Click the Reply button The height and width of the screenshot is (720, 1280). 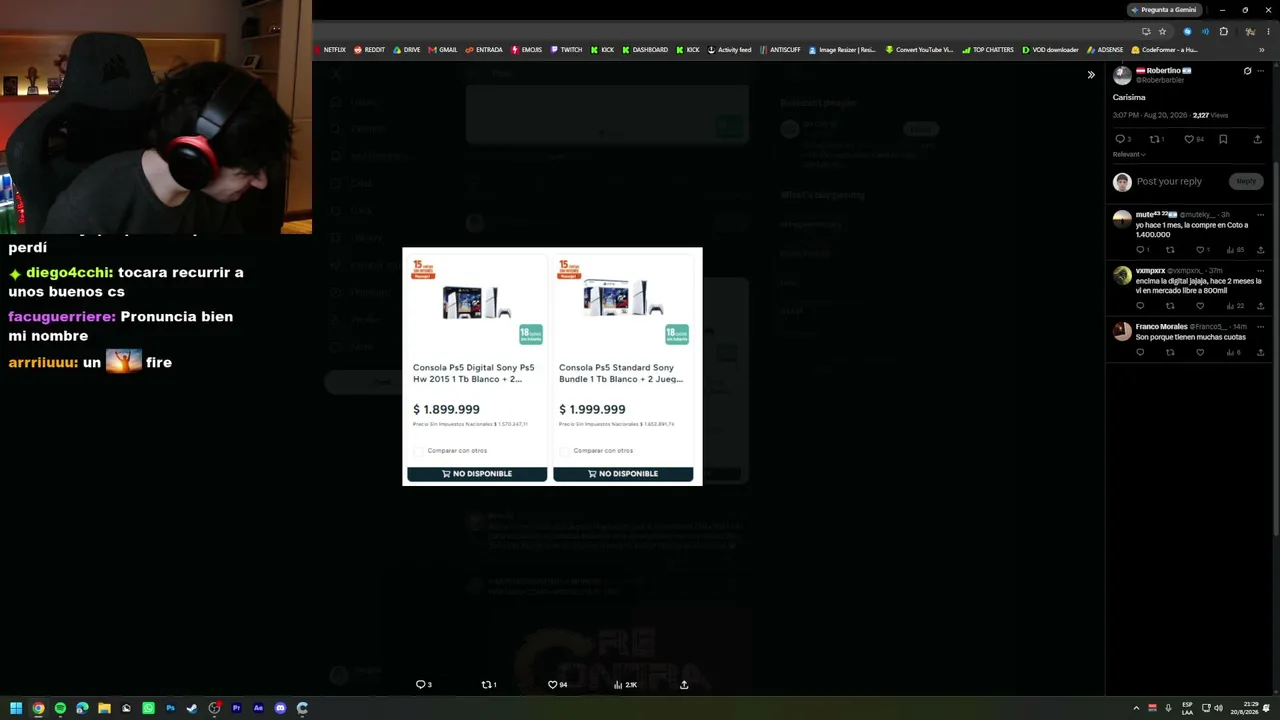coord(1246,181)
